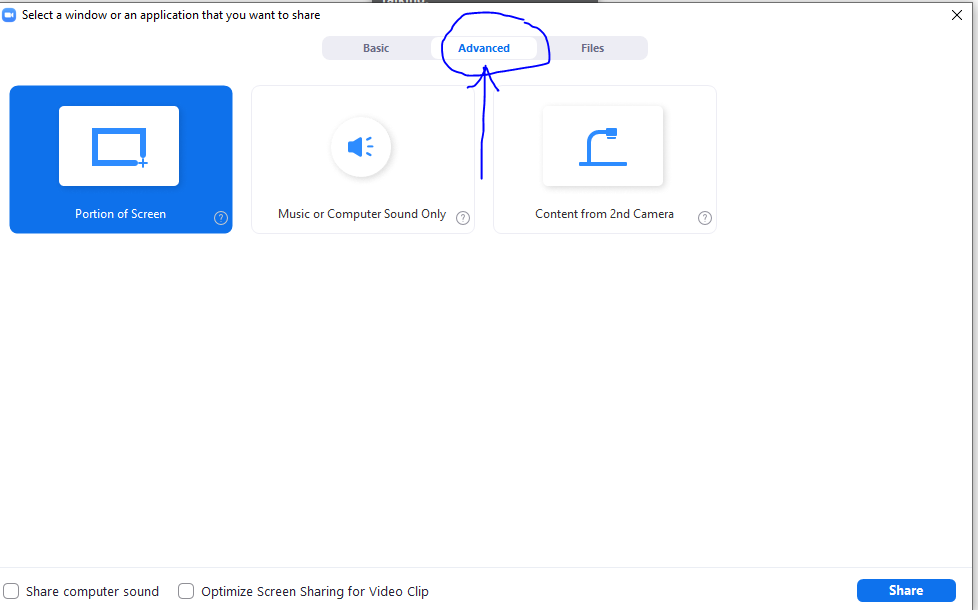
Task: Close the share selection dialog
Action: click(957, 15)
